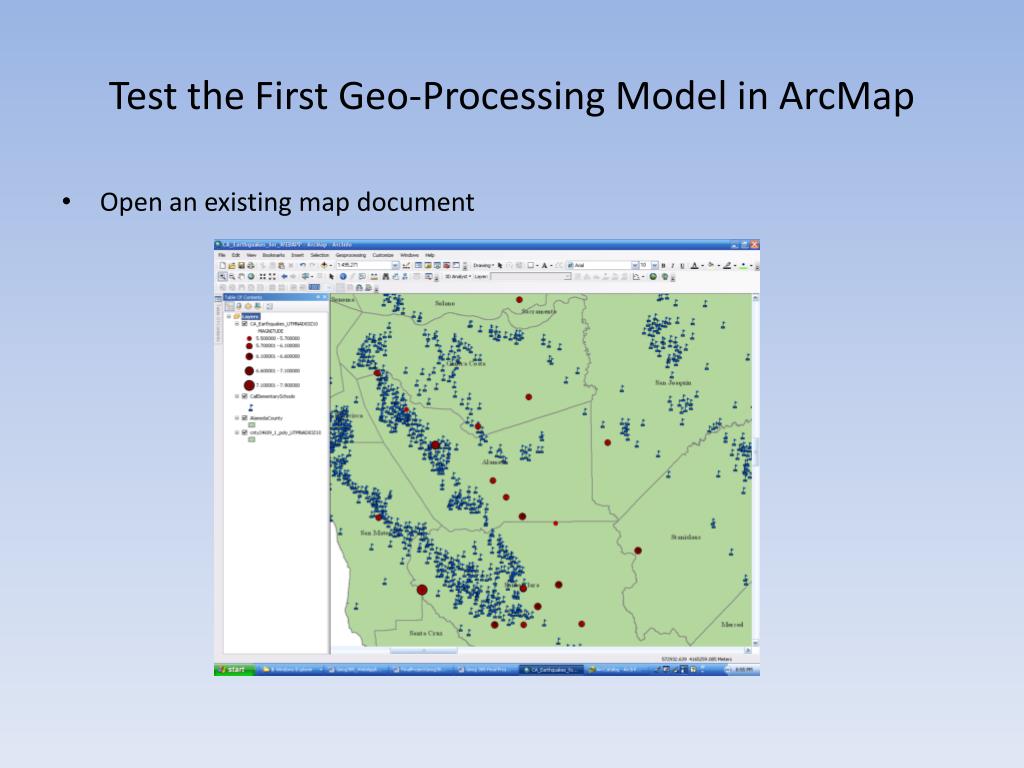
Task: Click the Italic I icon
Action: [x=672, y=266]
